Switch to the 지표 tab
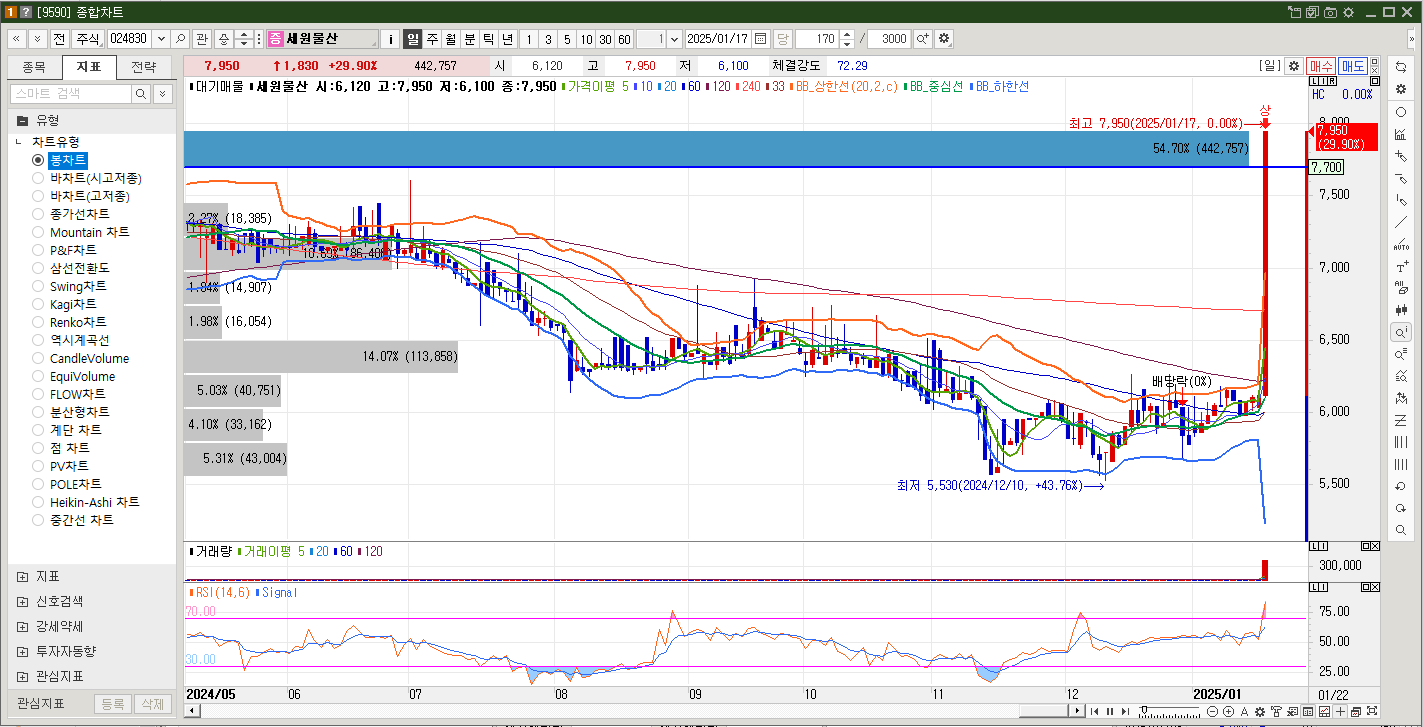The image size is (1423, 727). tap(89, 68)
